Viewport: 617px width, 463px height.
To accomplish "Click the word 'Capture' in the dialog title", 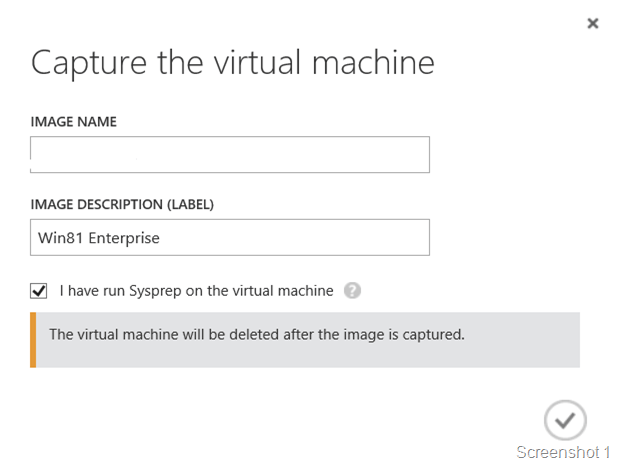I will click(x=87, y=63).
